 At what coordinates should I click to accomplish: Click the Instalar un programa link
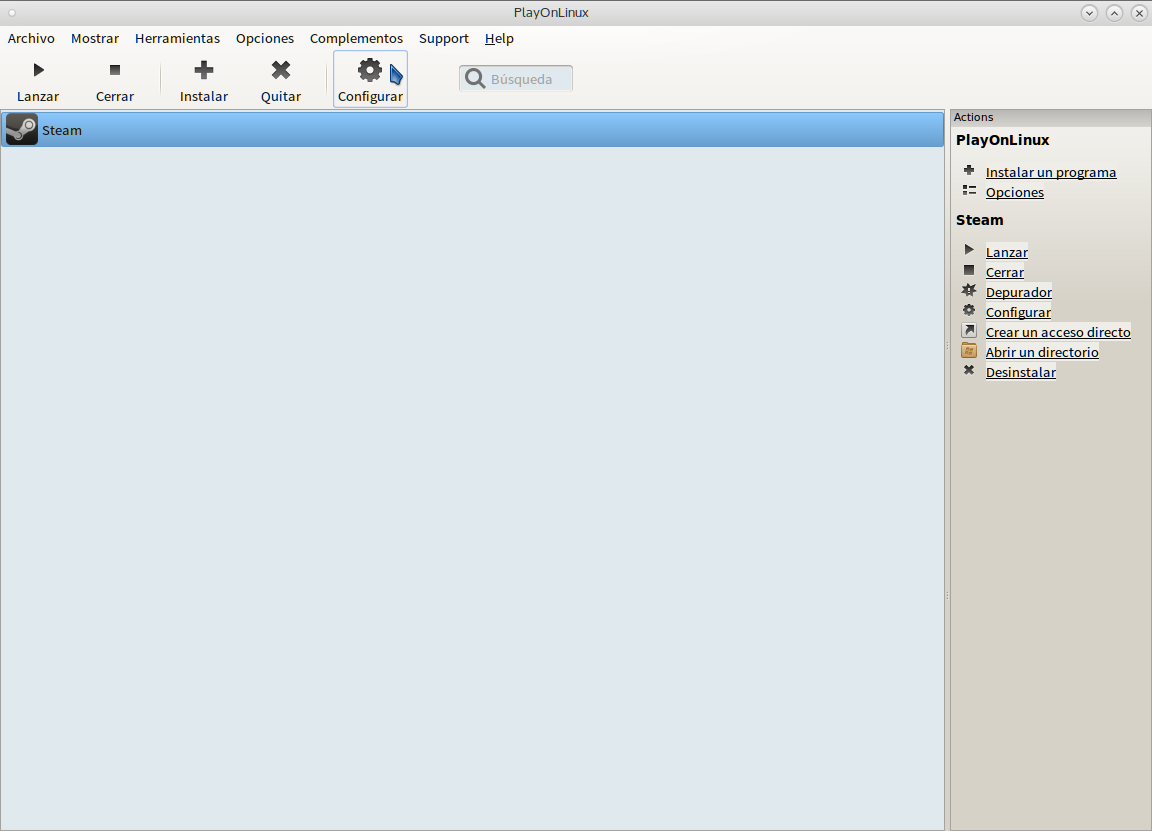pos(1051,172)
